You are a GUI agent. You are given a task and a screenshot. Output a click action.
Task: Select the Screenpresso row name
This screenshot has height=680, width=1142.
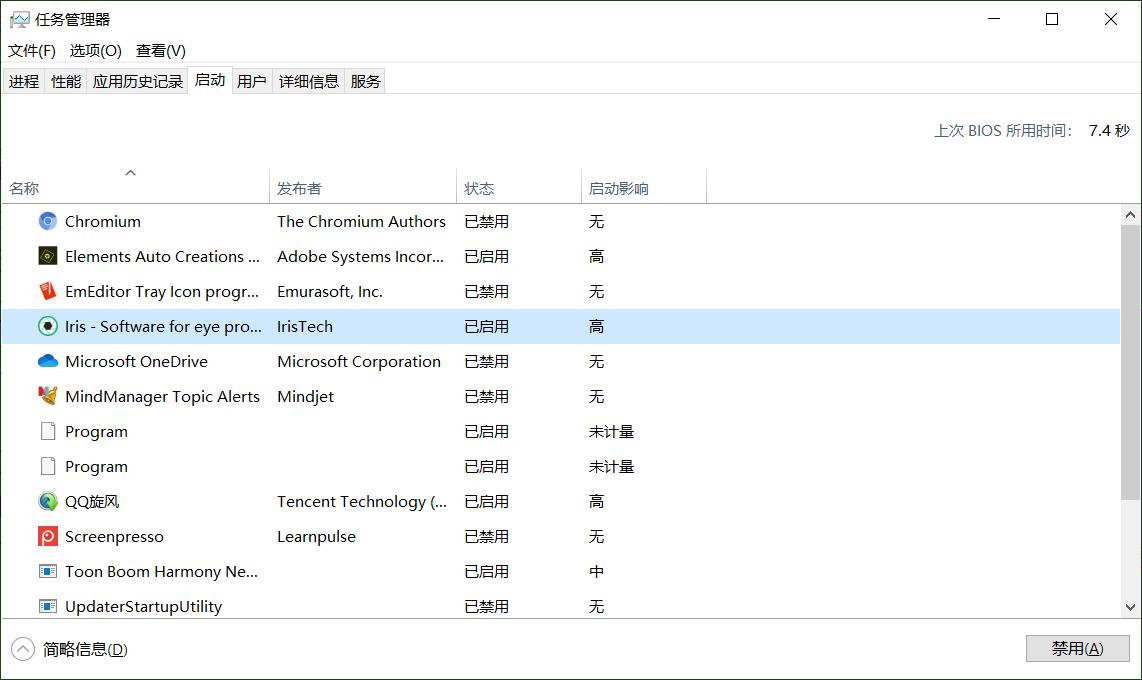click(114, 537)
